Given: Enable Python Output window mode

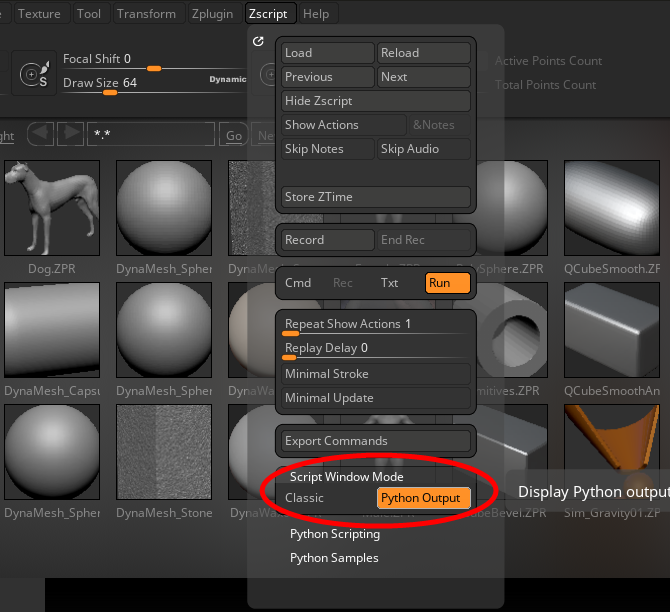Looking at the screenshot, I should (422, 498).
